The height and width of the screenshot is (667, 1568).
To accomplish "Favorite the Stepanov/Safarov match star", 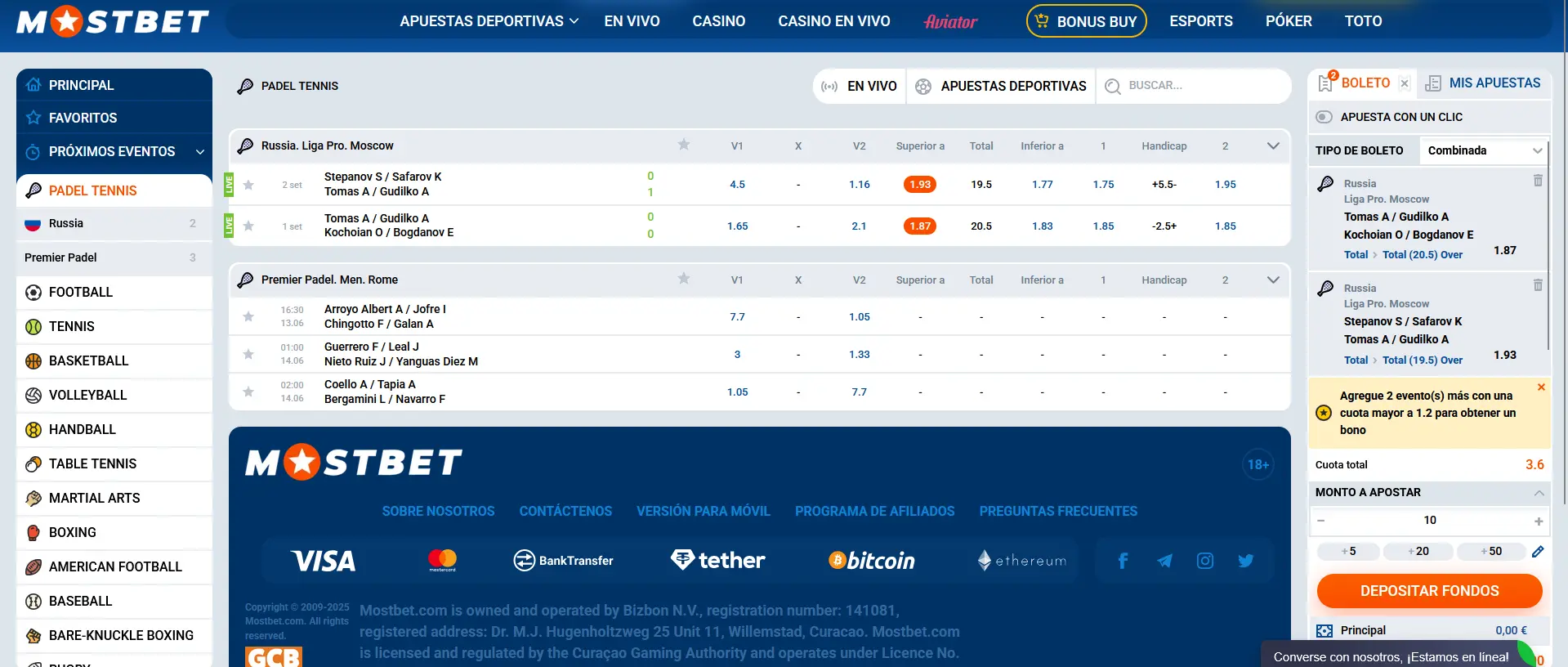I will pyautogui.click(x=248, y=185).
